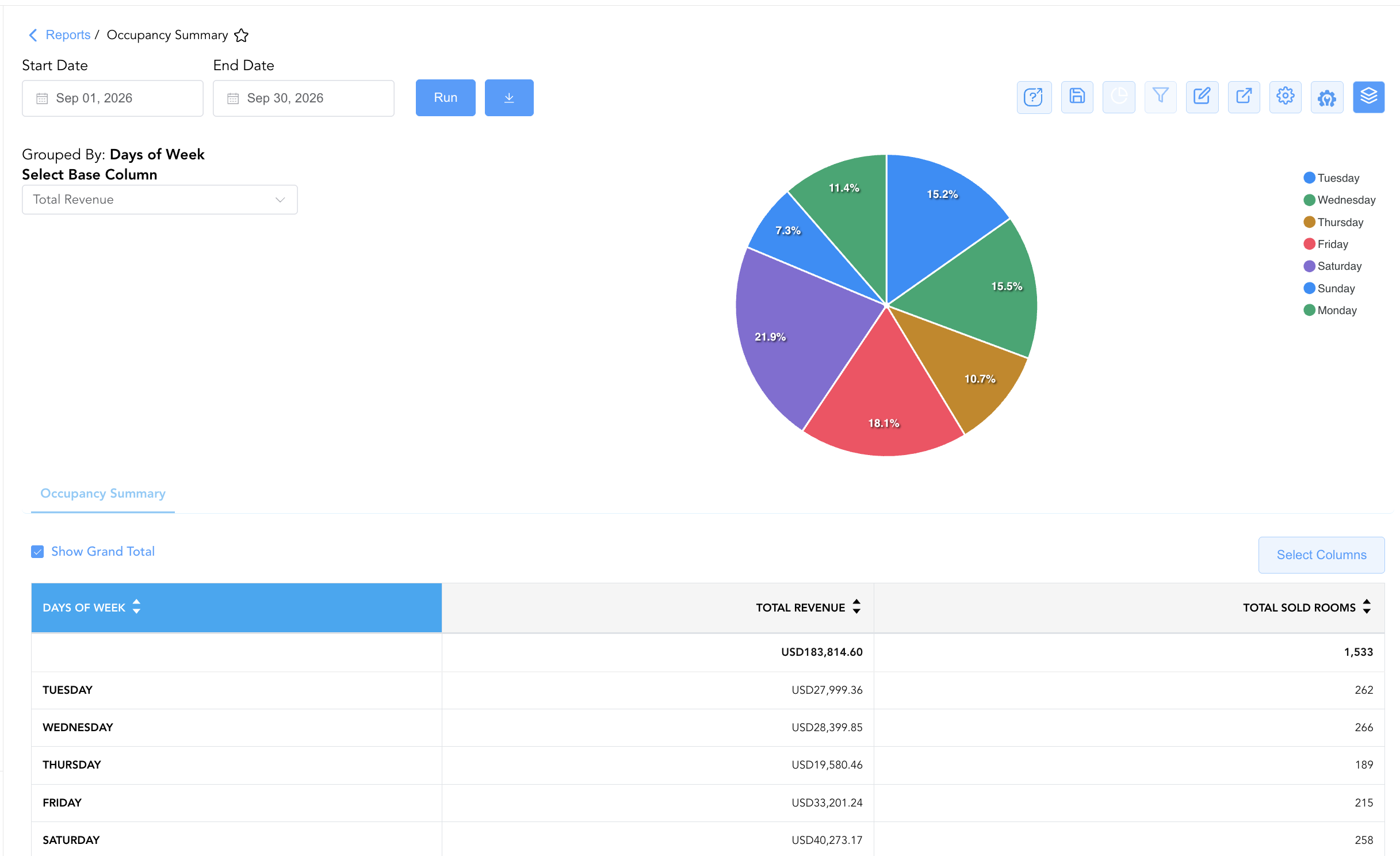This screenshot has height=856, width=1400.
Task: Select the WEDNESDAY row label
Action: (78, 727)
